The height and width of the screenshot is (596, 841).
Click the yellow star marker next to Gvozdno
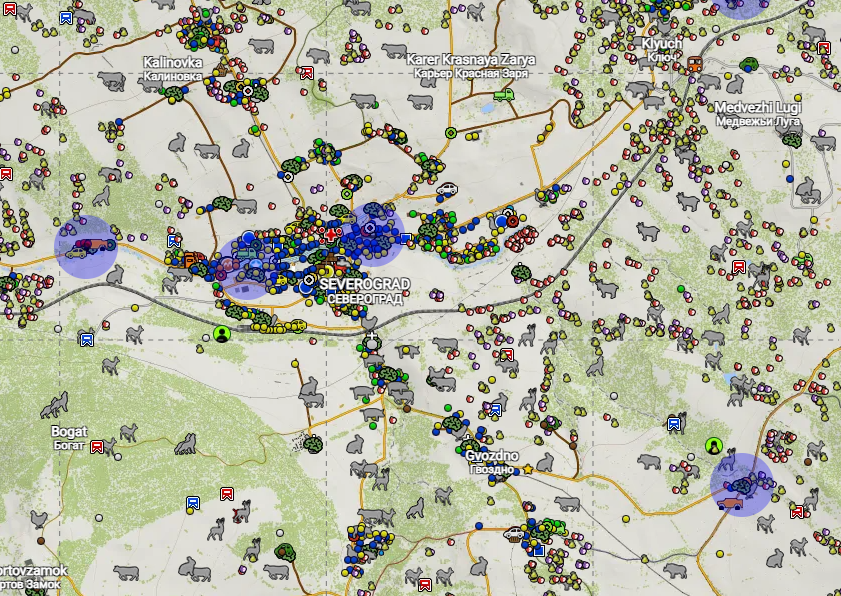[528, 469]
